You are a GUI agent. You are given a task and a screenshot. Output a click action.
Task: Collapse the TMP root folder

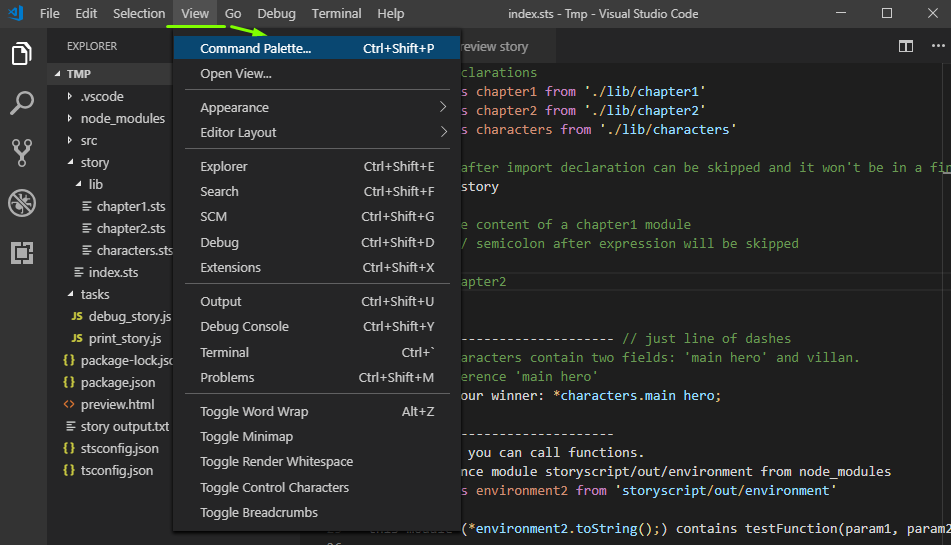[x=58, y=74]
